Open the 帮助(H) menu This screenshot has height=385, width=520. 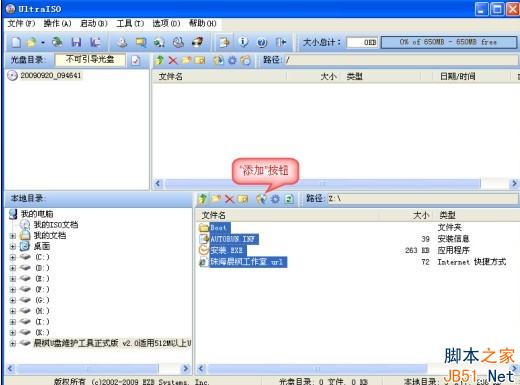pyautogui.click(x=203, y=23)
